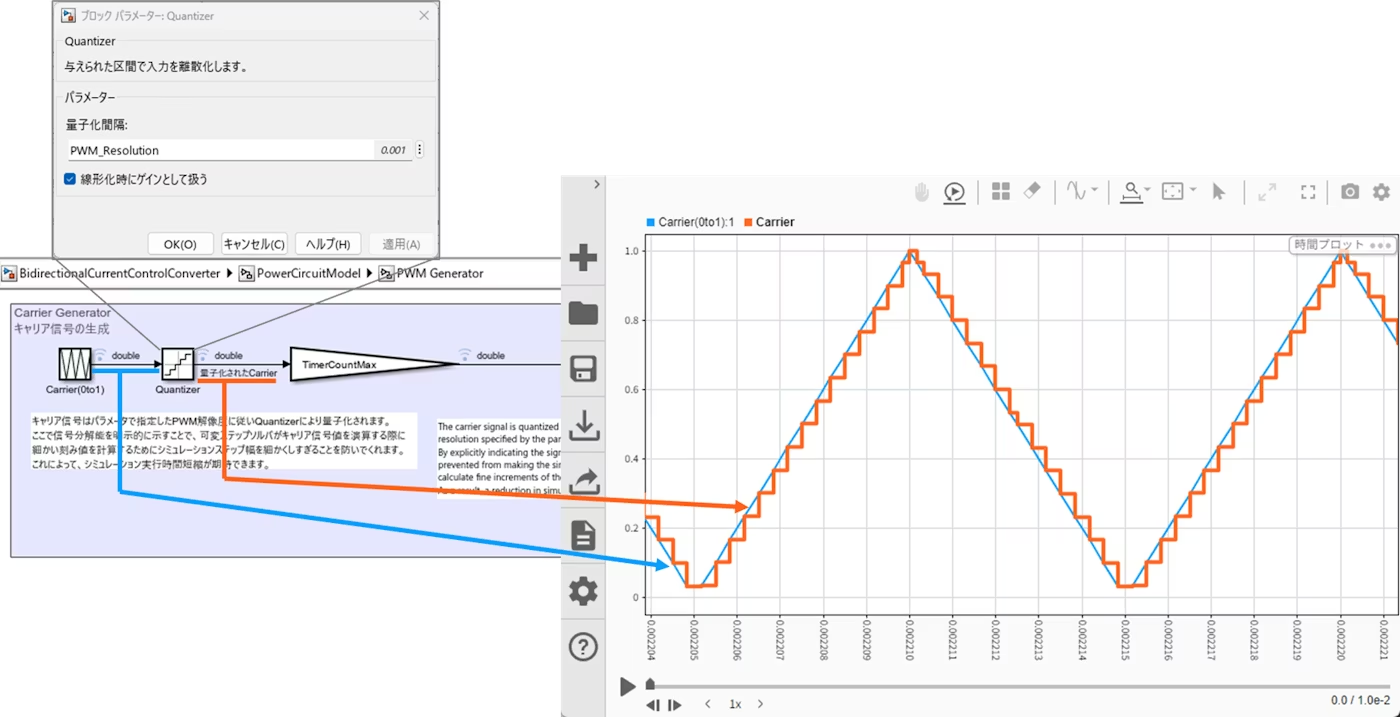Open the subplot layout grid icon
1400x717 pixels.
click(x=1000, y=192)
